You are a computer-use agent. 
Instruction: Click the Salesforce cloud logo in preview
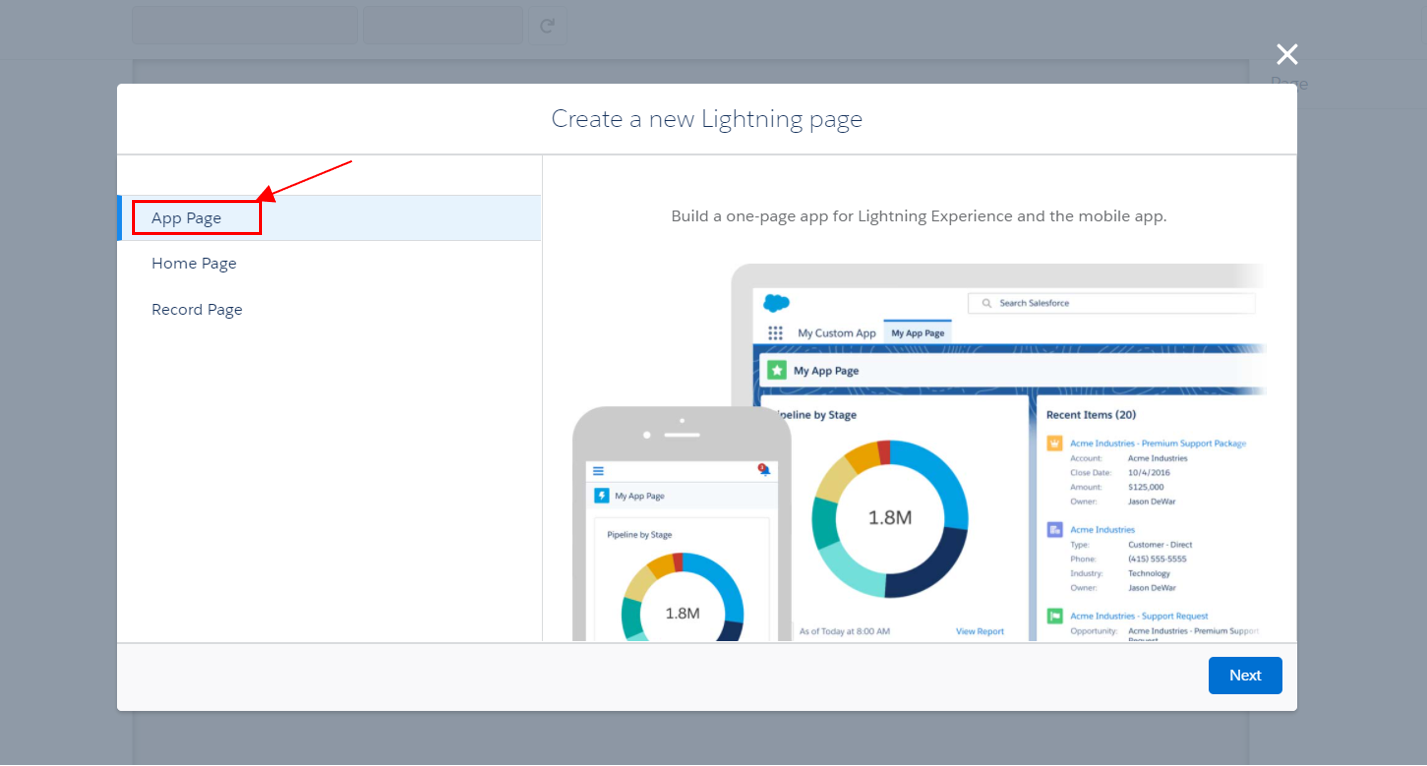point(776,303)
